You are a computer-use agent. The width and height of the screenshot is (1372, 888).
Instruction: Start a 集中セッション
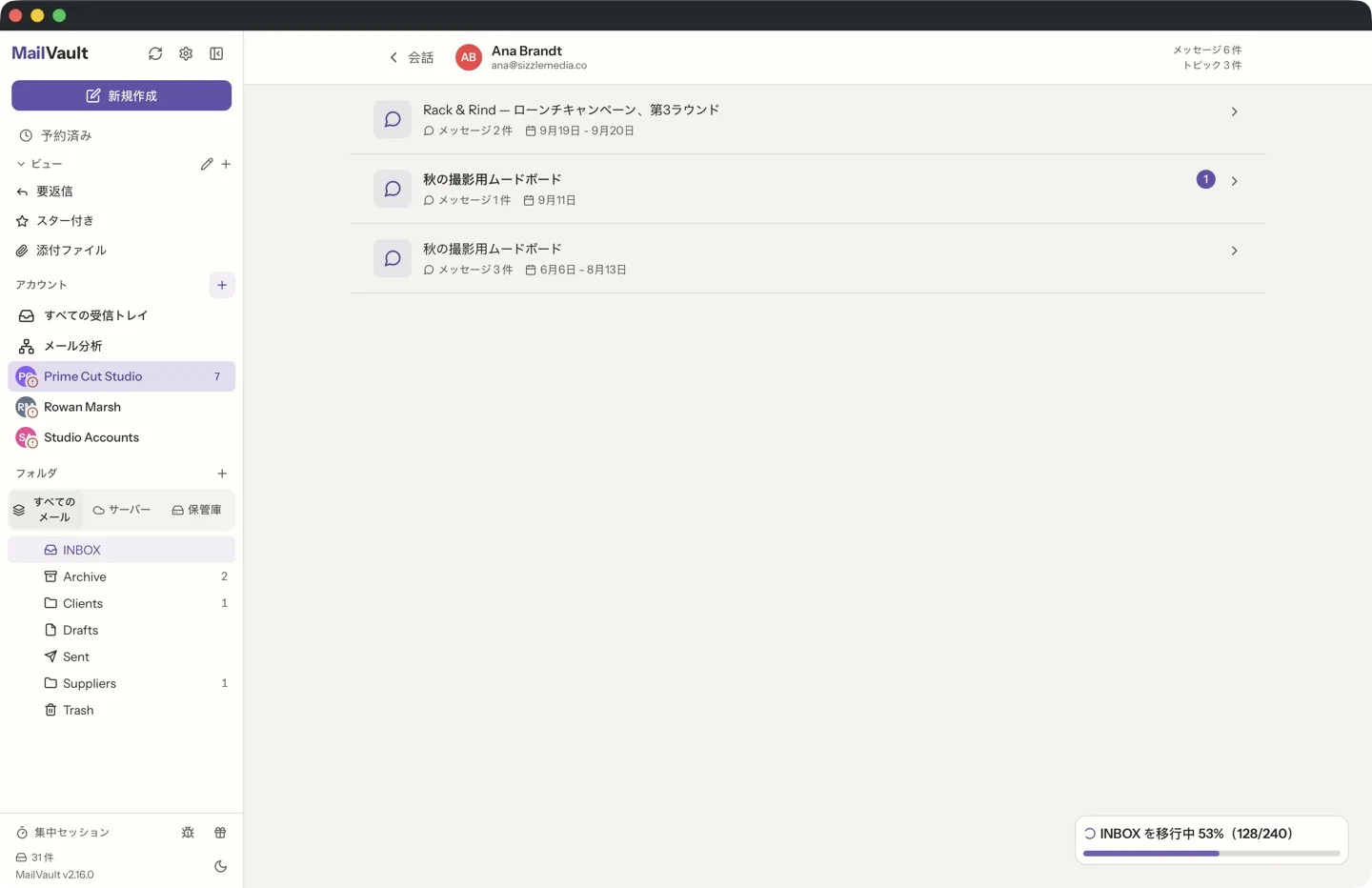tap(63, 833)
